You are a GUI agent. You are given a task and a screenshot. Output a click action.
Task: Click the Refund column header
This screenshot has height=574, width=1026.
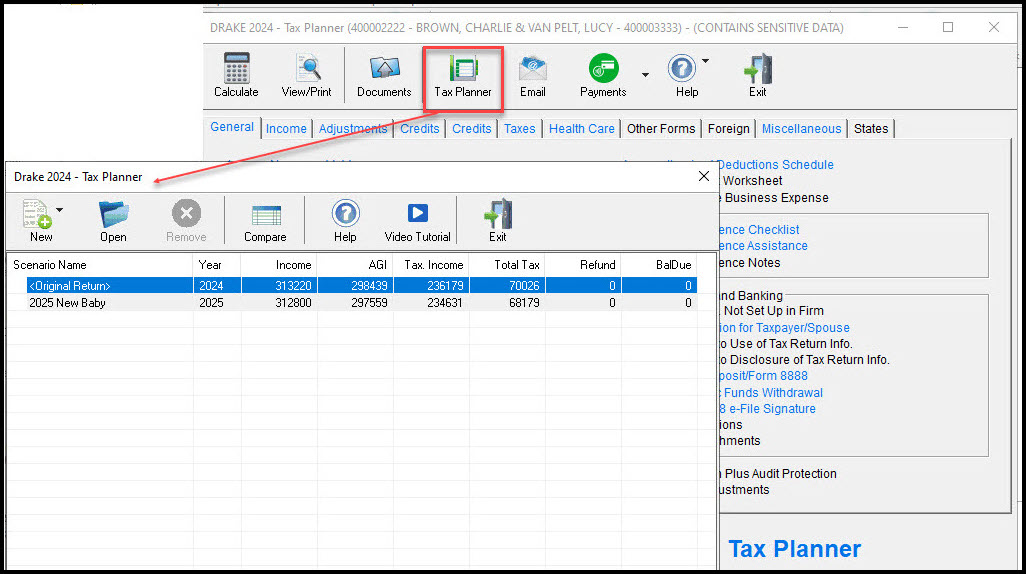click(582, 265)
